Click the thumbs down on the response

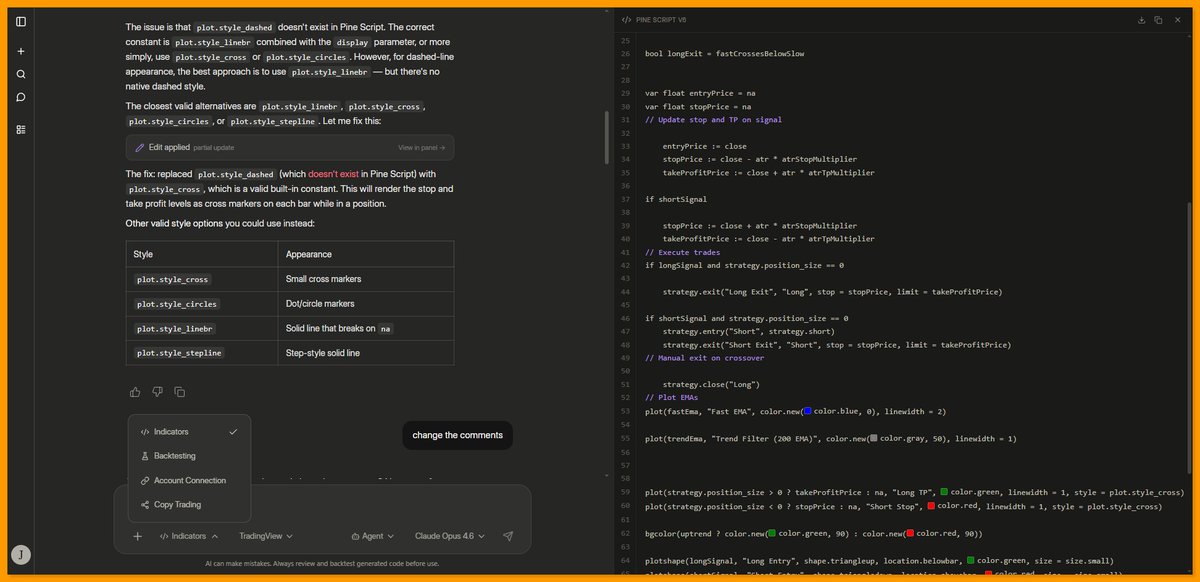point(157,391)
